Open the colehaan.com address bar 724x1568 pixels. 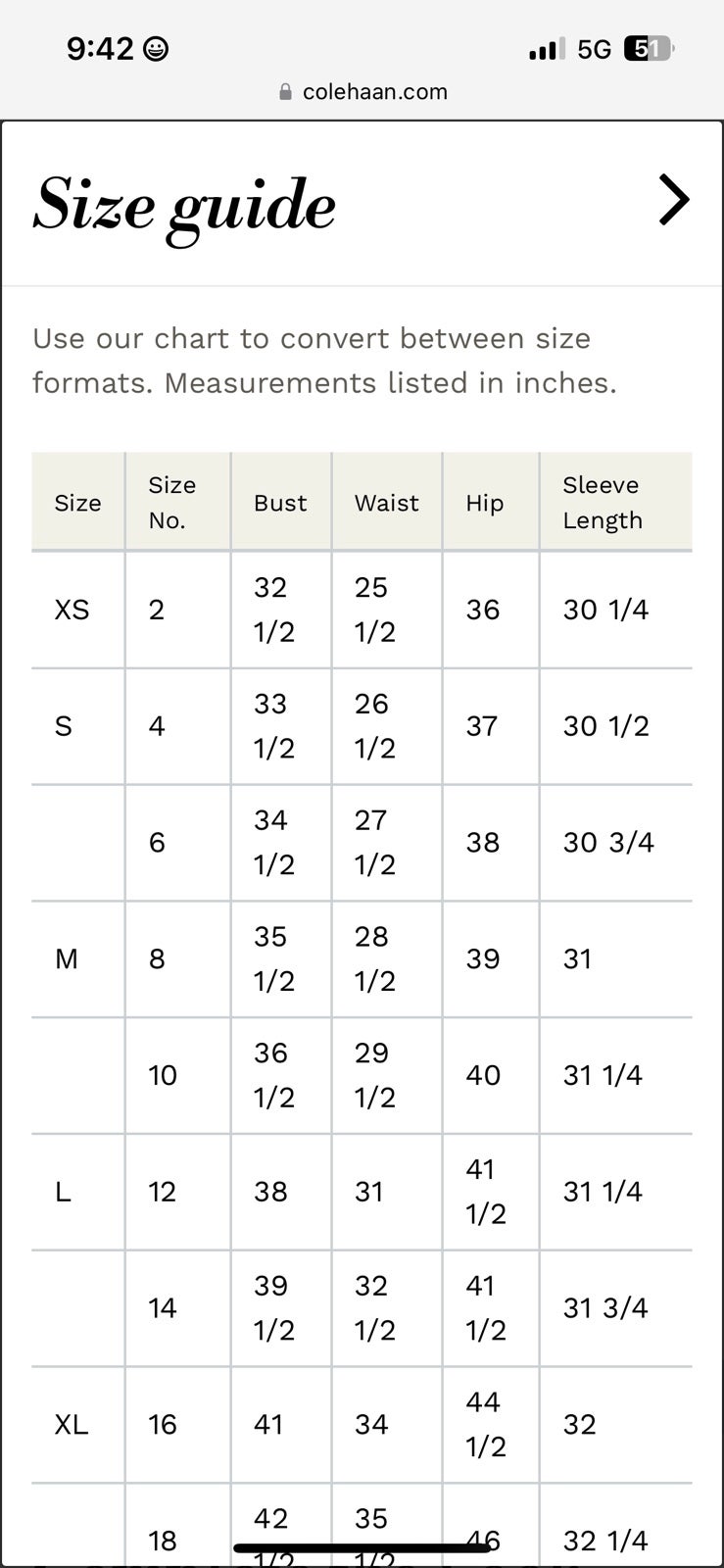click(x=363, y=92)
